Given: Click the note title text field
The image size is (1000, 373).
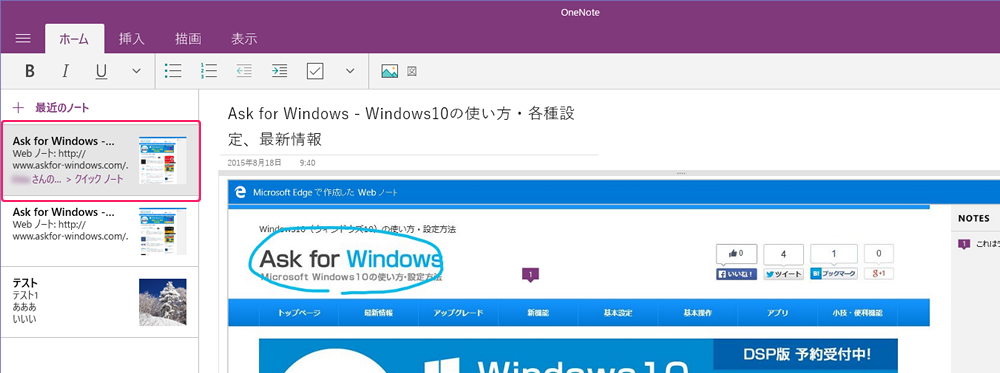Looking at the screenshot, I should [403, 126].
